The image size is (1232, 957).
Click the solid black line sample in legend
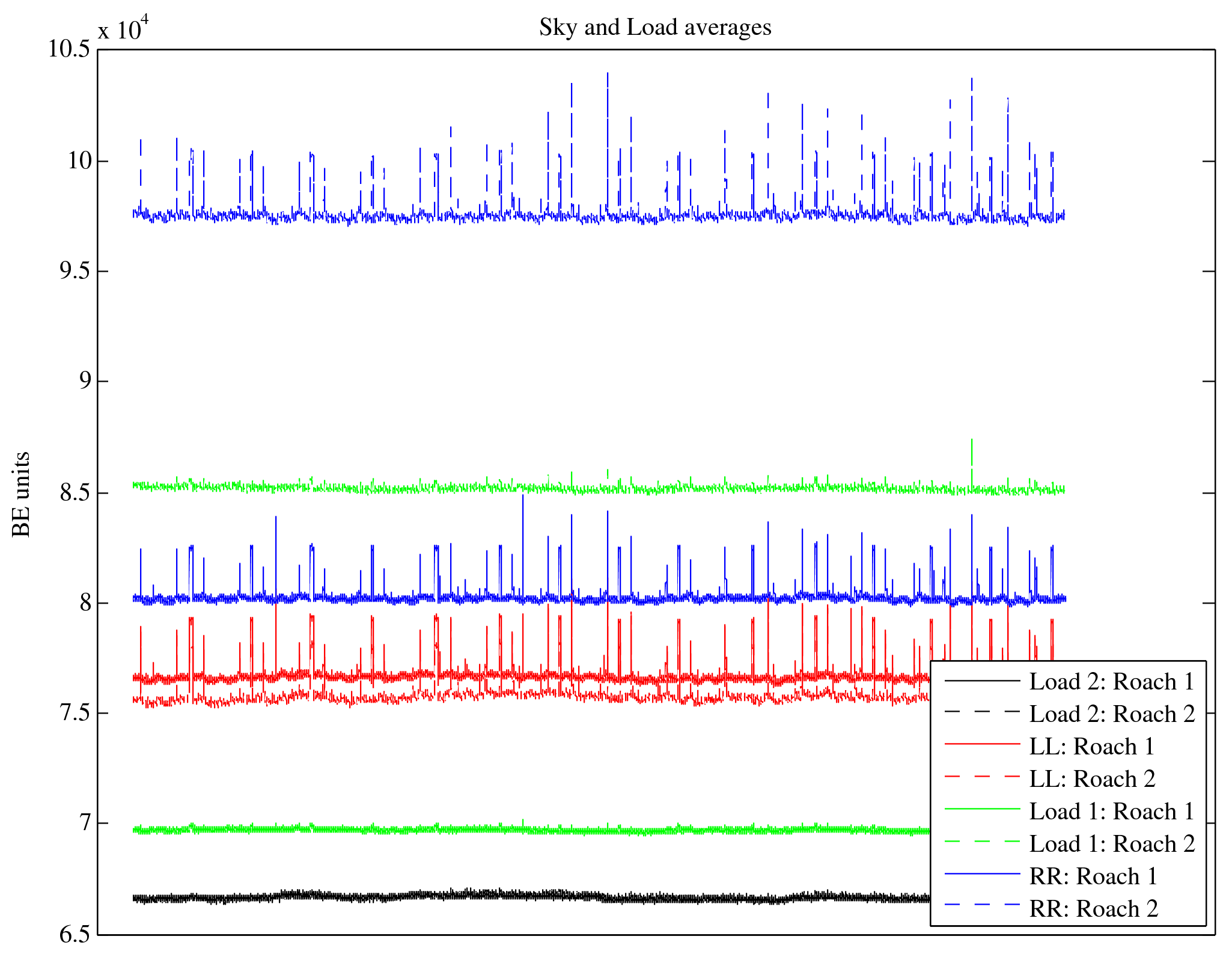pos(982,680)
